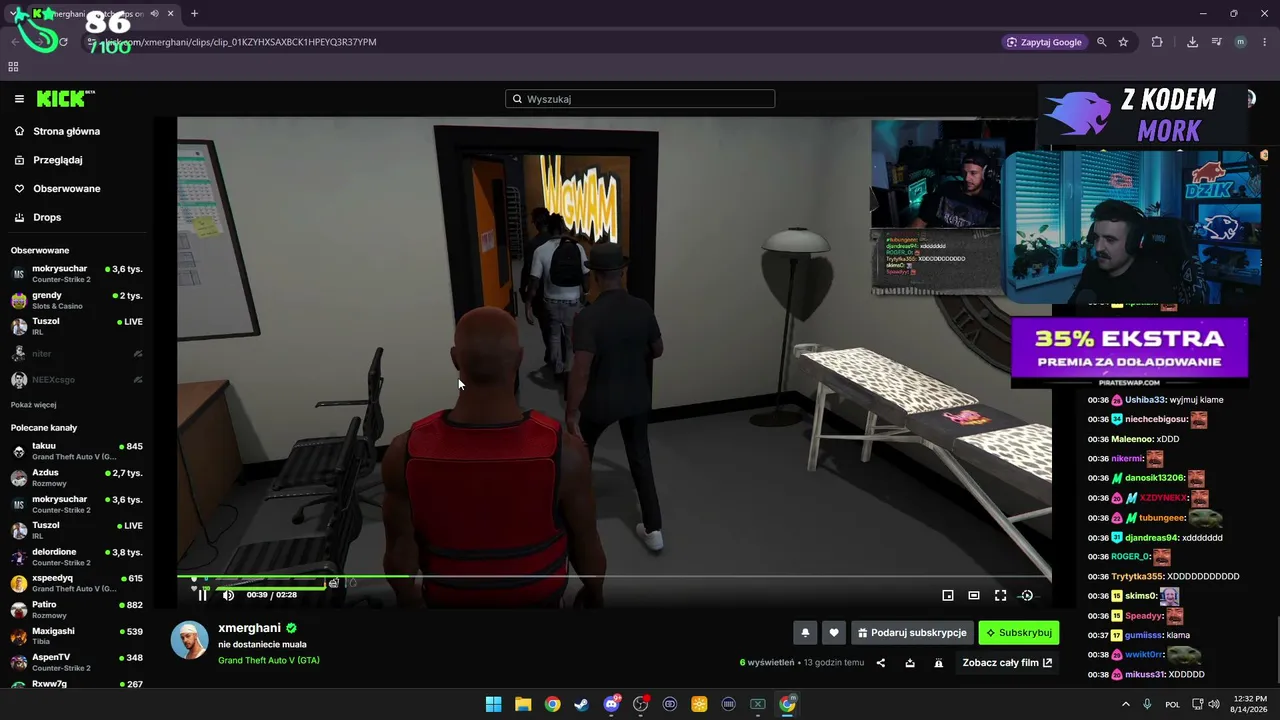Open AspenTV in recommended channels
This screenshot has height=720, width=1280.
(77, 662)
